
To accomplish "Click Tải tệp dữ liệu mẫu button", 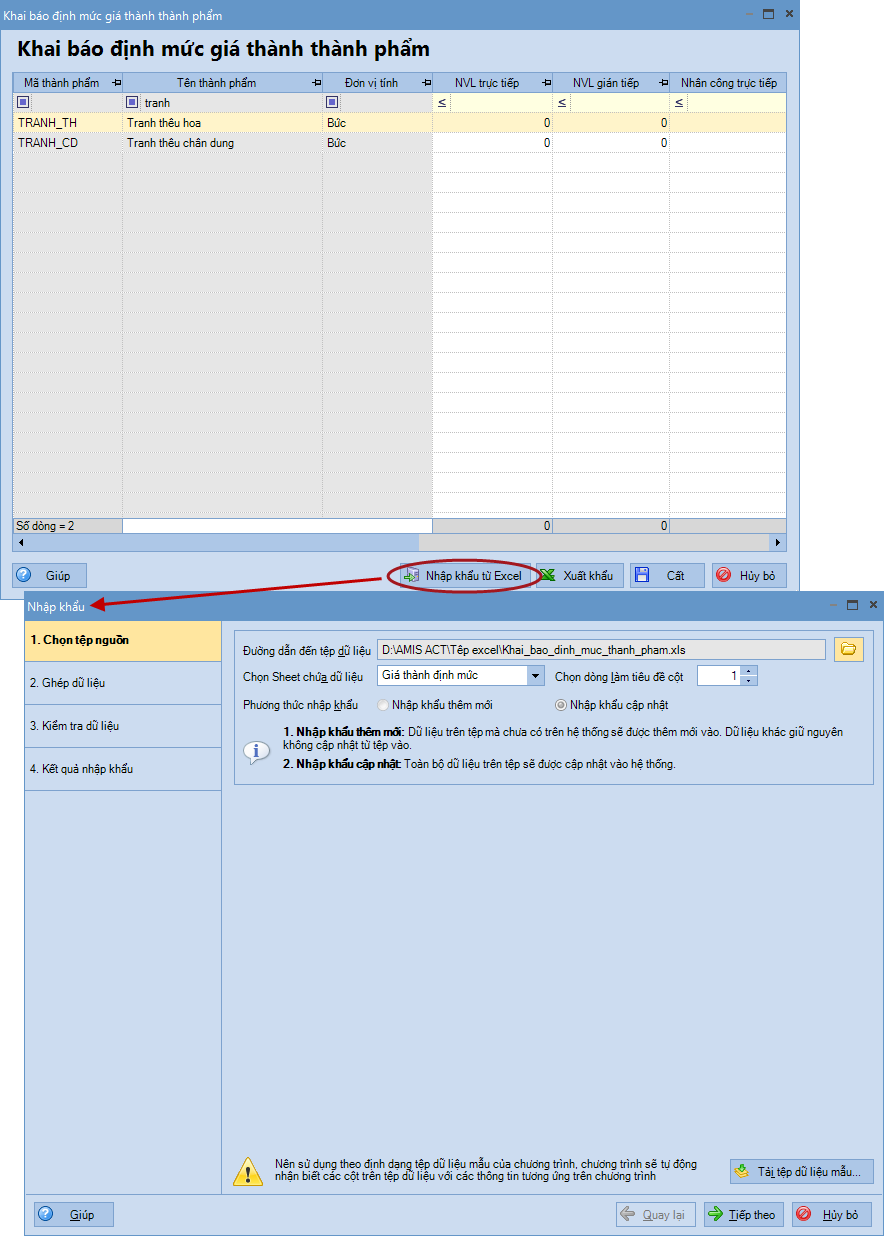I will pyautogui.click(x=802, y=1171).
